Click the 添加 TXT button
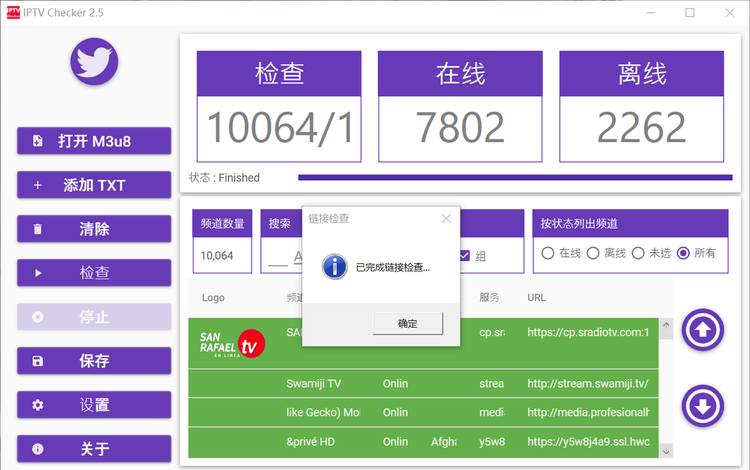Viewport: 750px width, 470px height. pyautogui.click(x=94, y=185)
